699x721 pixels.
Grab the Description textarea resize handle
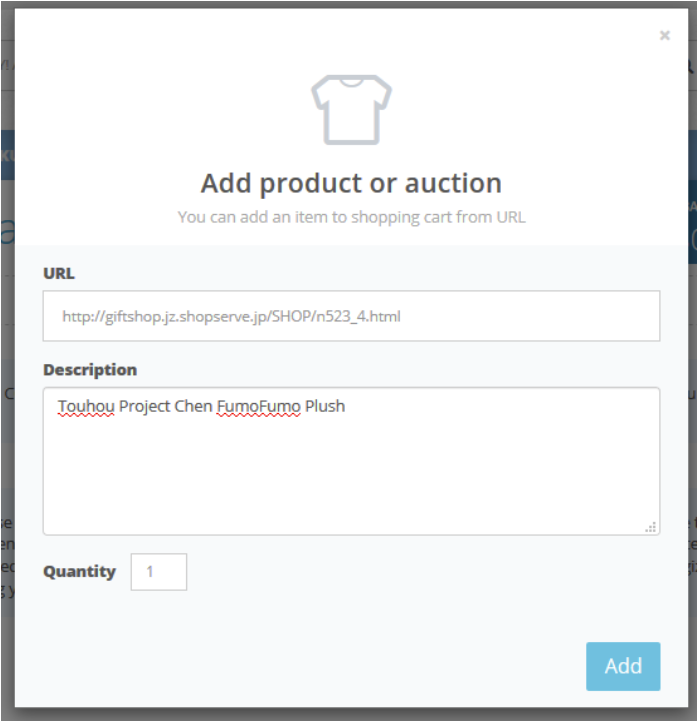pos(651,527)
